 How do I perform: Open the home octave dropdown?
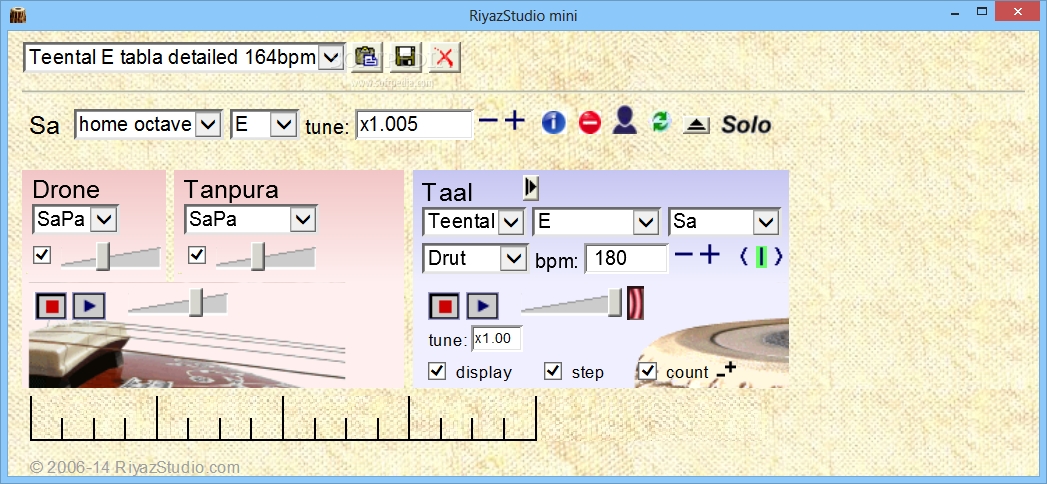[x=148, y=124]
